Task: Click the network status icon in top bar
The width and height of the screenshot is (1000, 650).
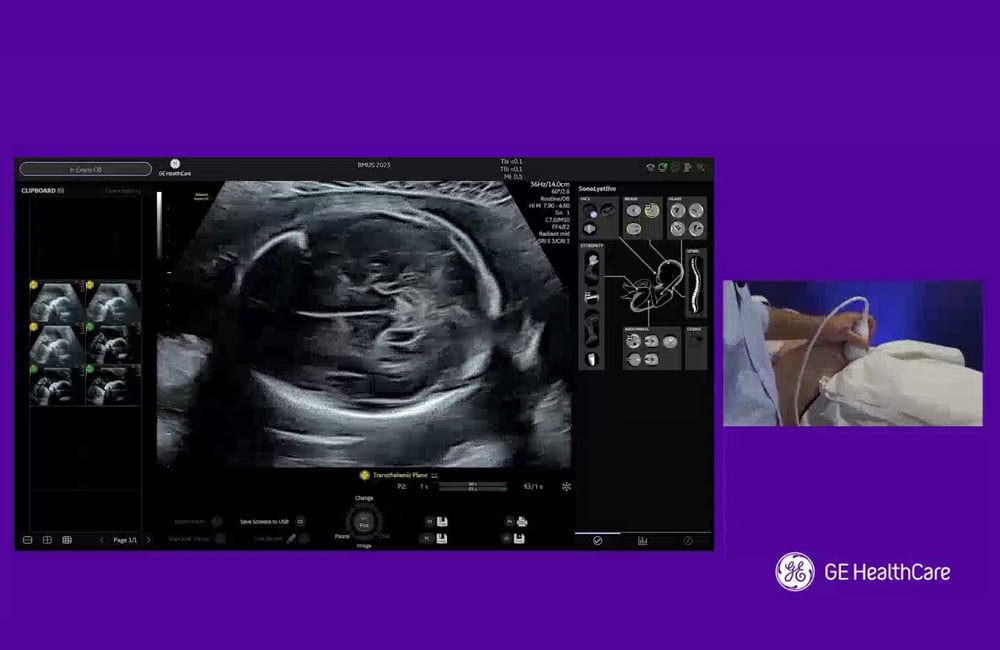Action: click(x=650, y=167)
